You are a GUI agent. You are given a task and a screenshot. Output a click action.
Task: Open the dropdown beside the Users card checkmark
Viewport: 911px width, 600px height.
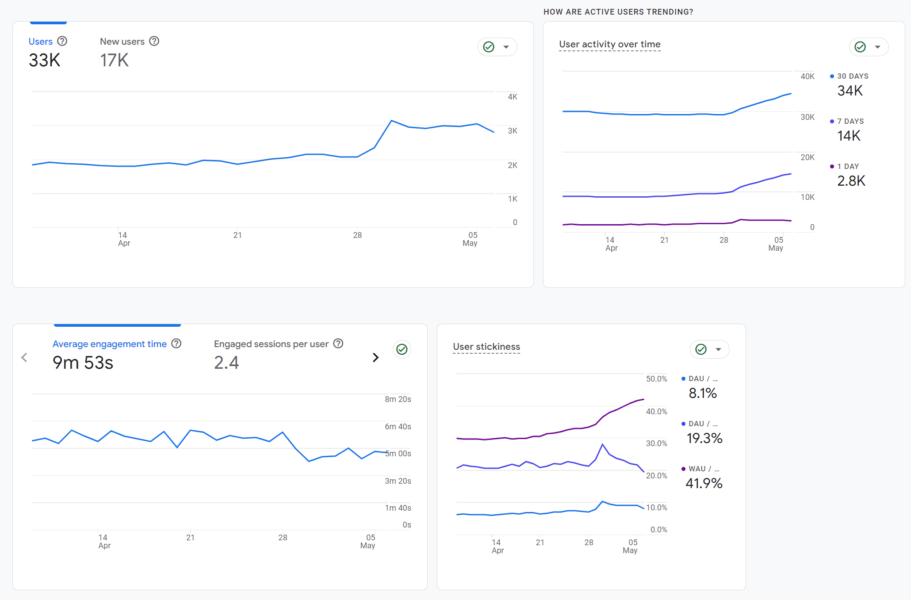coord(506,47)
